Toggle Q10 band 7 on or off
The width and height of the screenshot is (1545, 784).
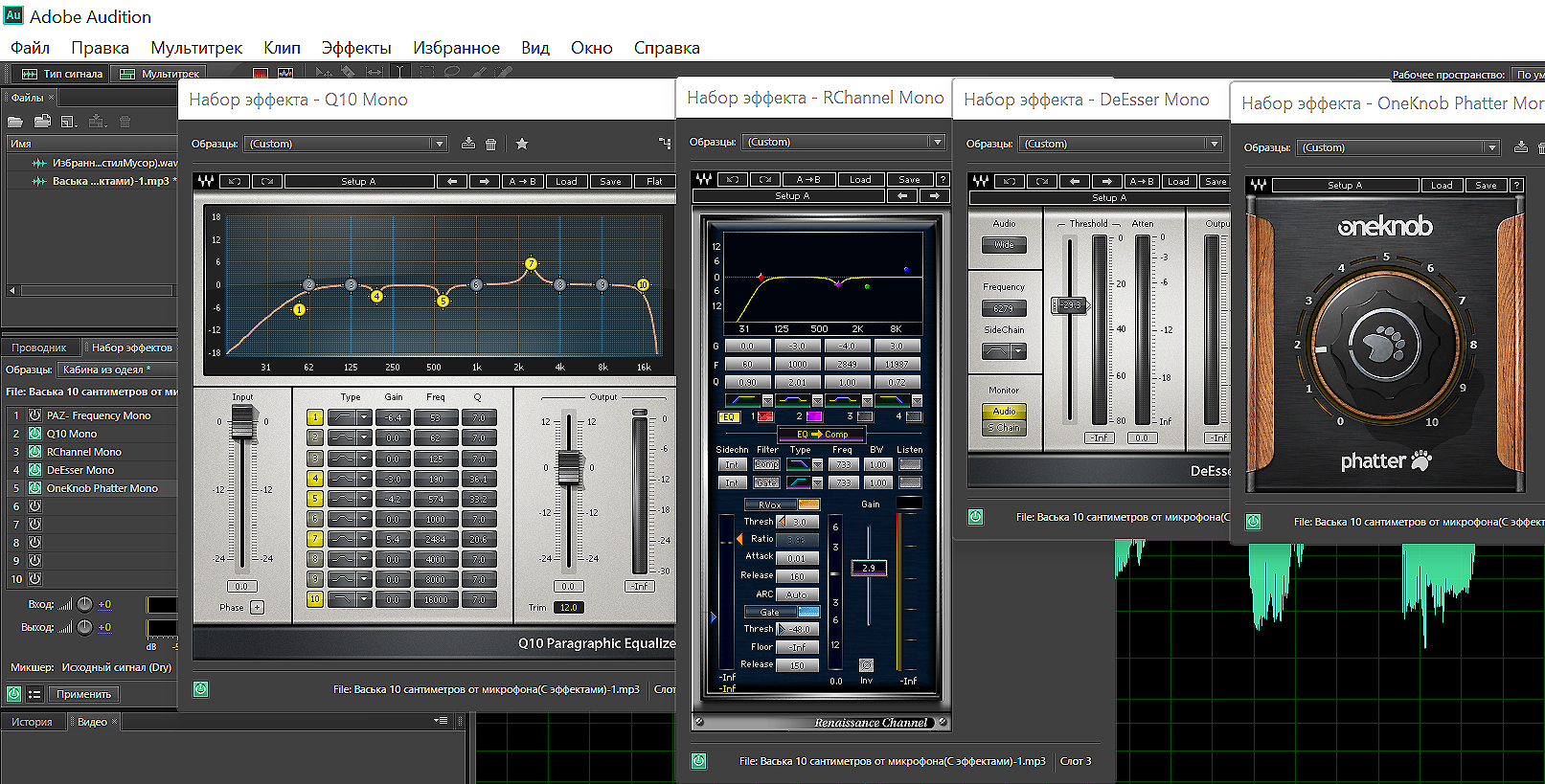coord(314,539)
